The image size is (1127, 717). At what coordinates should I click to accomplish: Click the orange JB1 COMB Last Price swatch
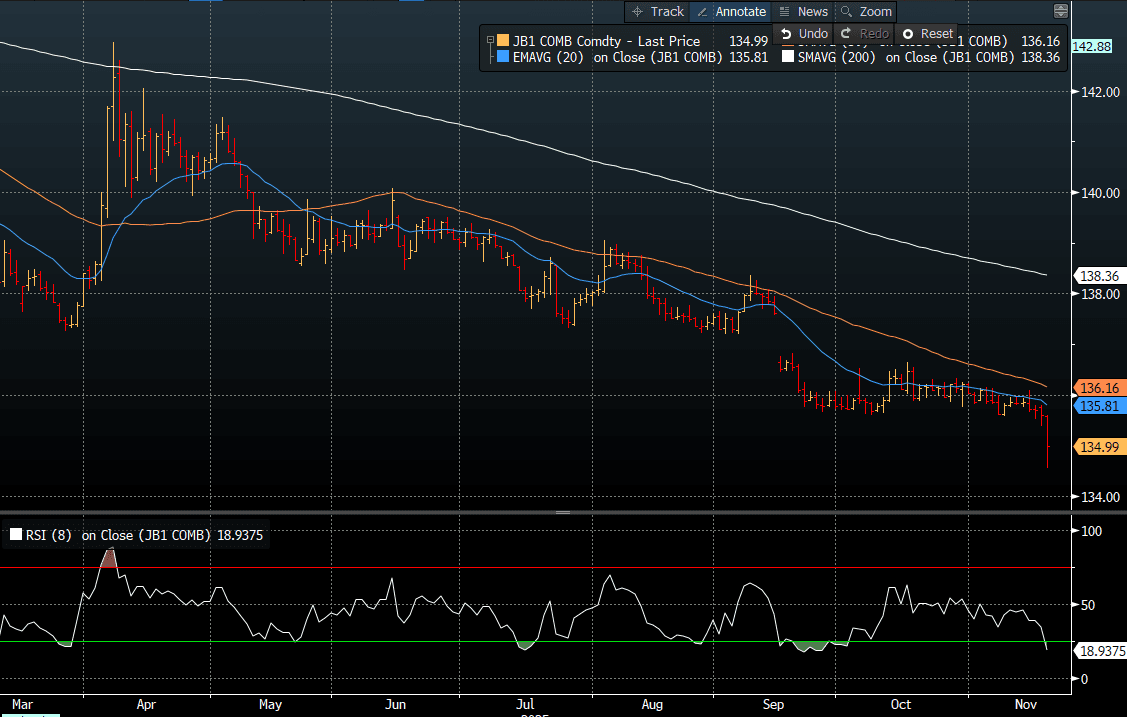coord(502,40)
